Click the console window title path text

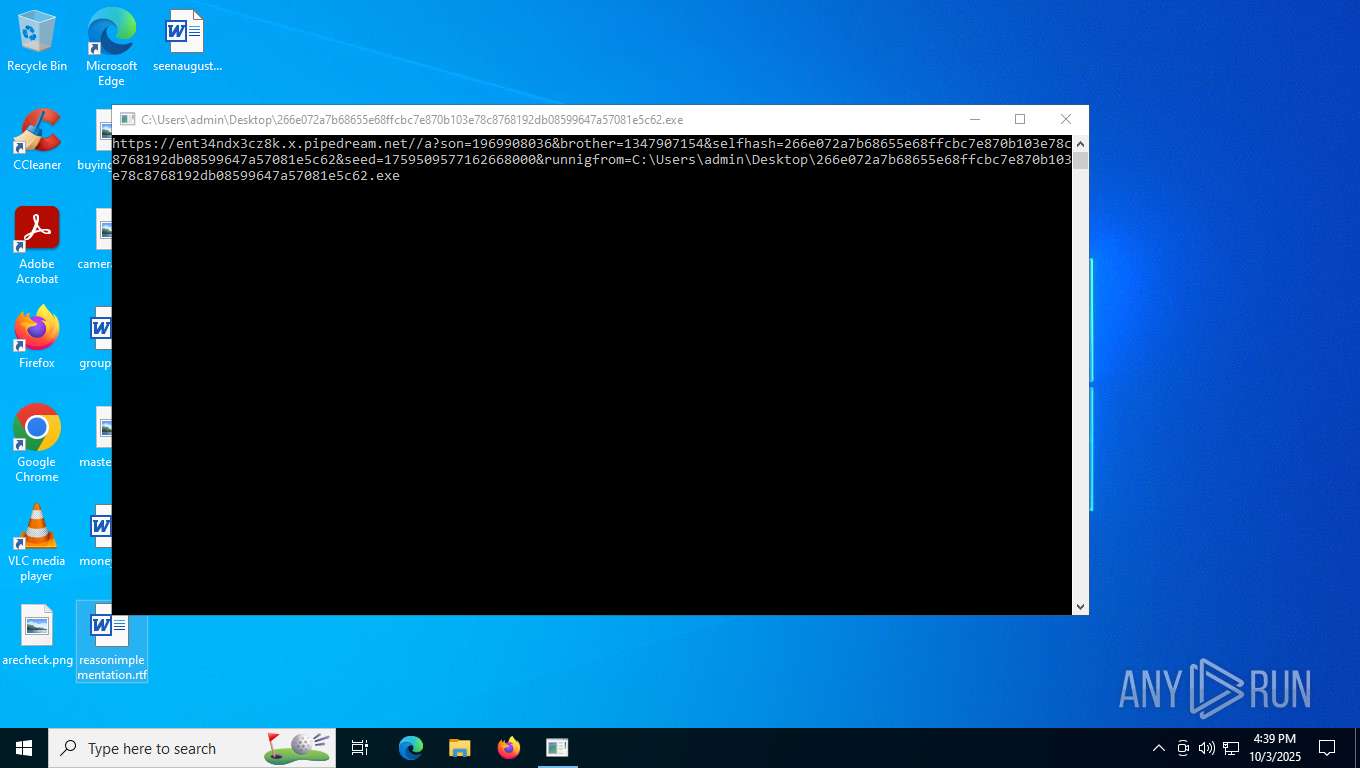(x=412, y=120)
